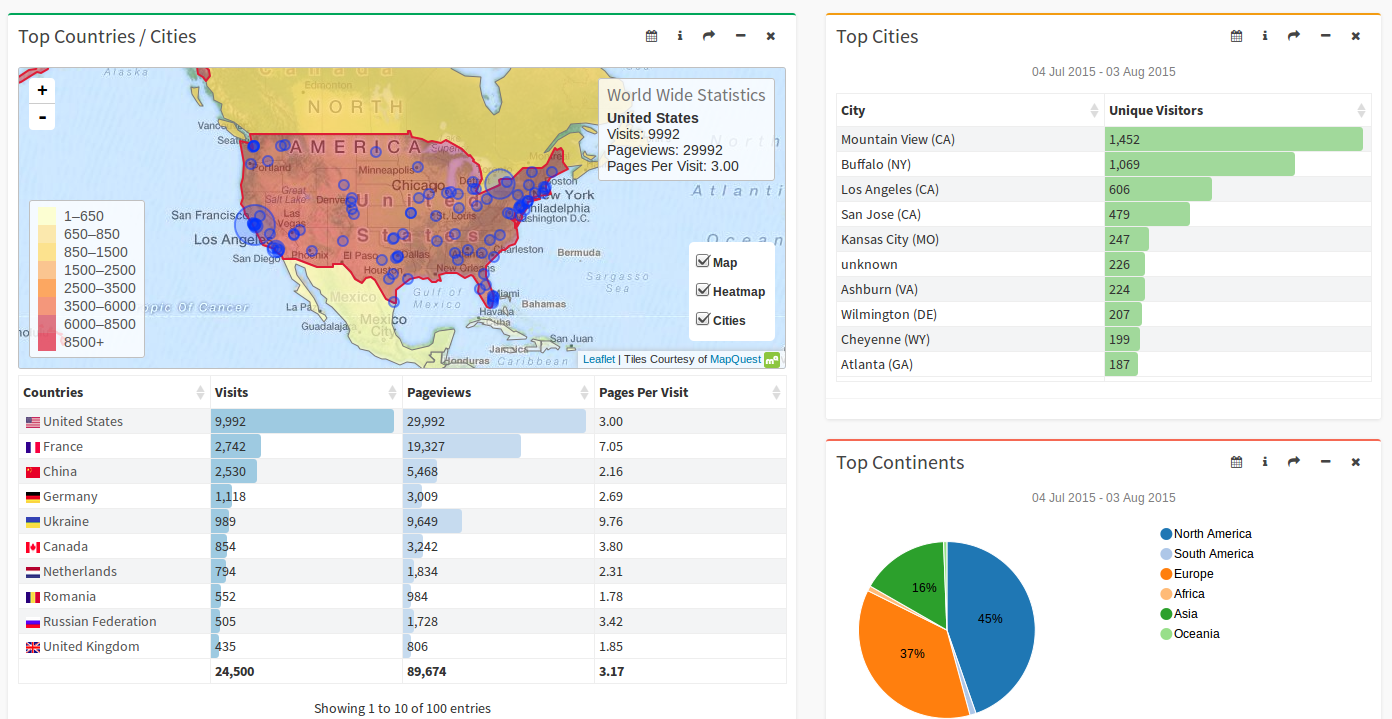This screenshot has height=719, width=1392.
Task: Open the Leaflet attribution link
Action: [599, 360]
